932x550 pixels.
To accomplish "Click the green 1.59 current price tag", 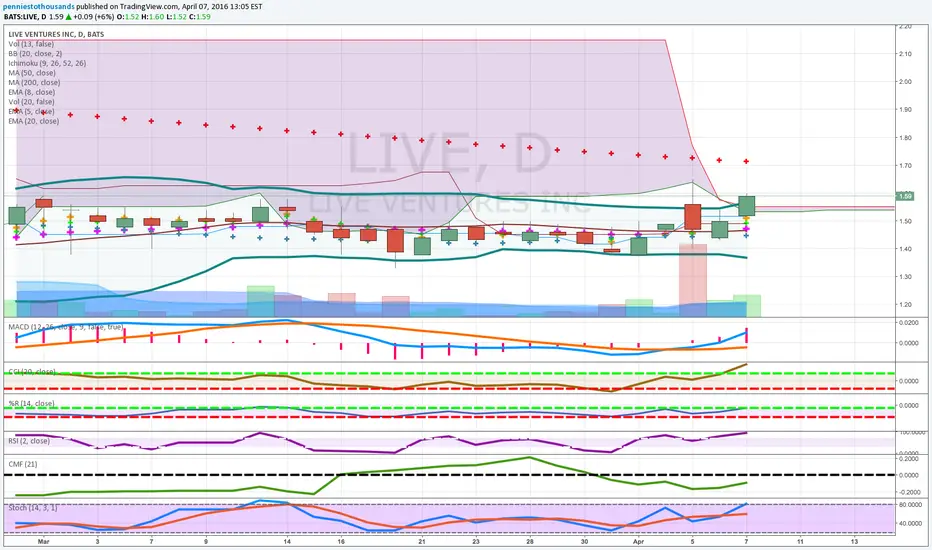I will point(905,196).
